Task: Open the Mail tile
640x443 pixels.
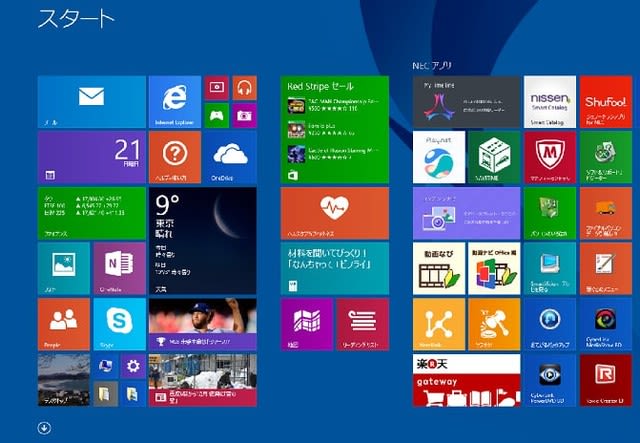Action: 91,102
